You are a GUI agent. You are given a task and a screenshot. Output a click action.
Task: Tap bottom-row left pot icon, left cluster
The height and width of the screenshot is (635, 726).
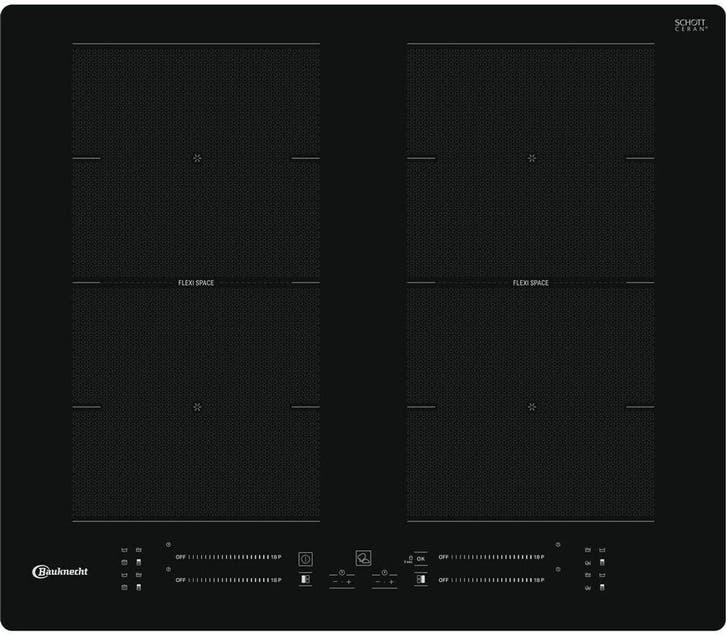[124, 587]
